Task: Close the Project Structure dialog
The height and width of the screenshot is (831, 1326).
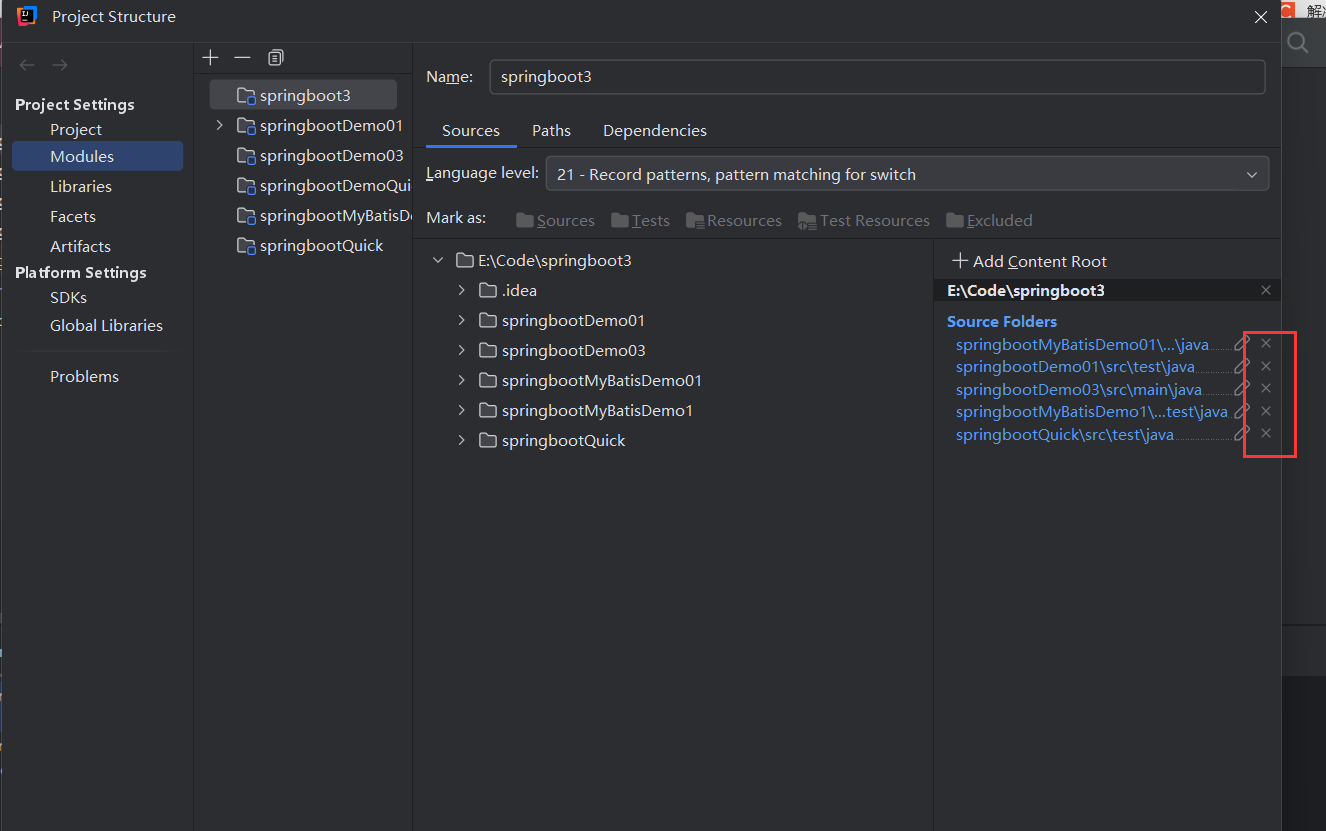Action: click(1261, 17)
